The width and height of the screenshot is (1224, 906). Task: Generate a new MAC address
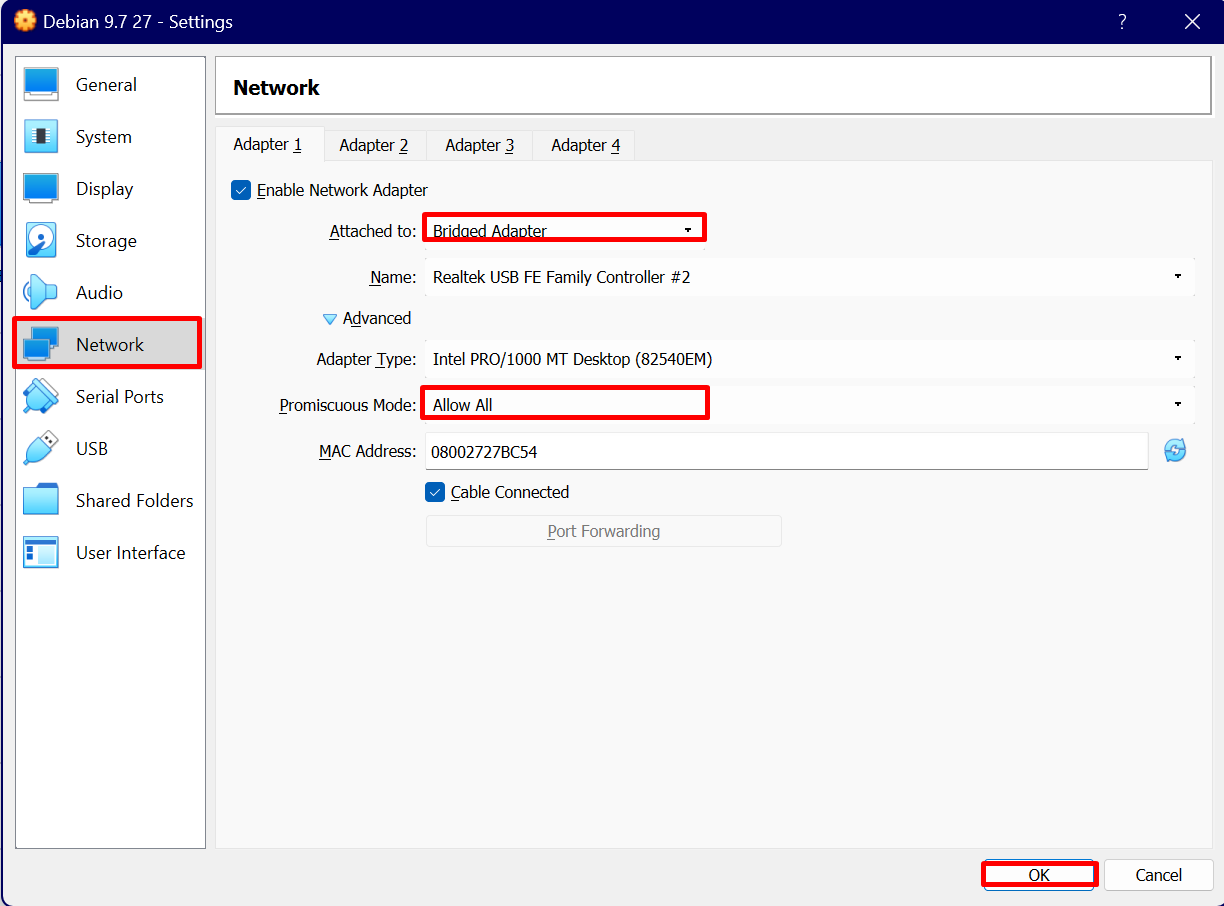[1175, 451]
